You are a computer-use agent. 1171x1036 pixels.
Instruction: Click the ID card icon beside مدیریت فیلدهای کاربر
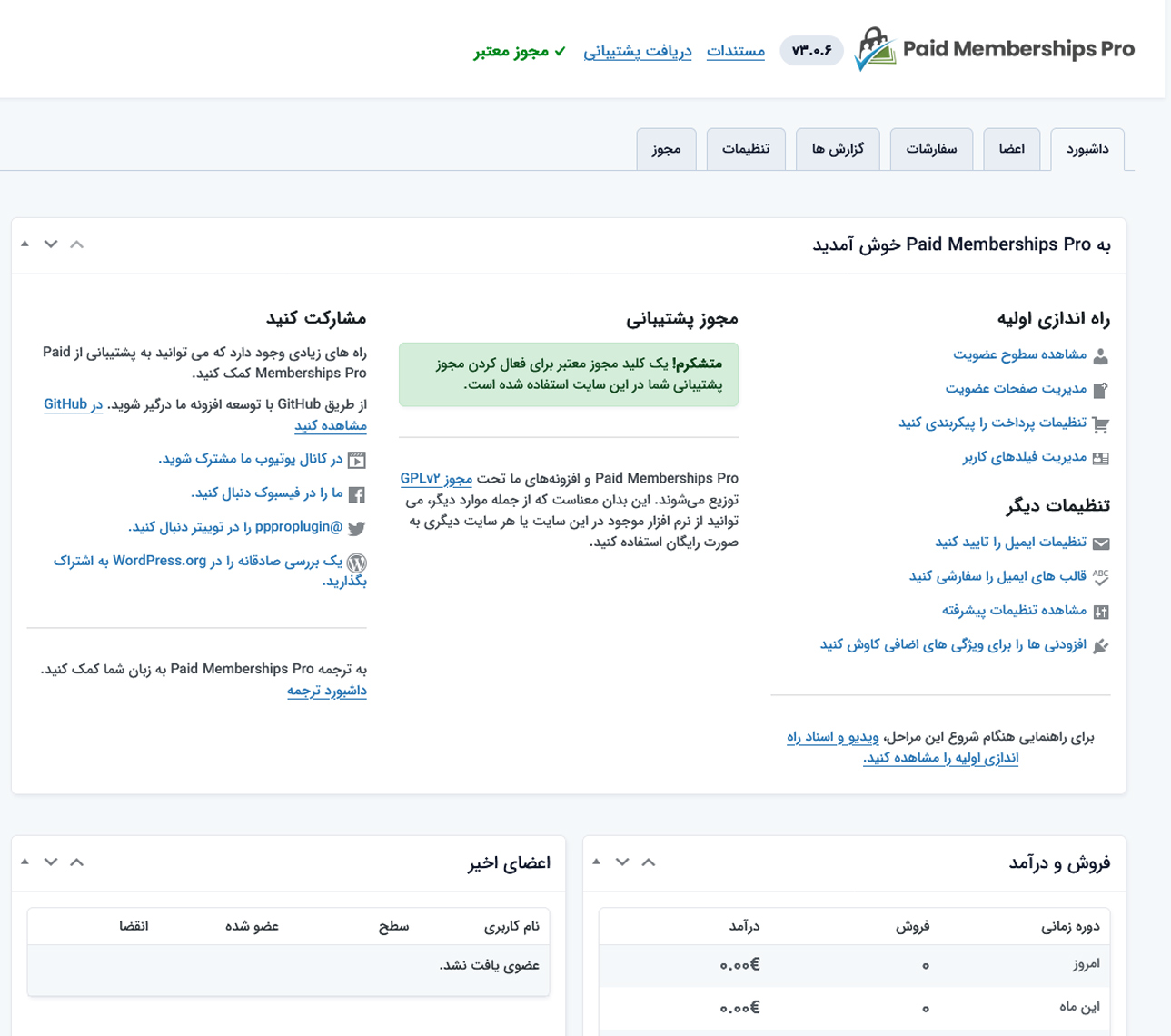1100,458
